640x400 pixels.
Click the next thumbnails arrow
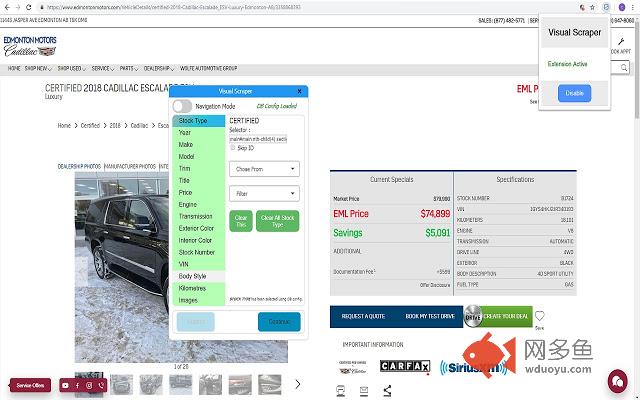297,384
